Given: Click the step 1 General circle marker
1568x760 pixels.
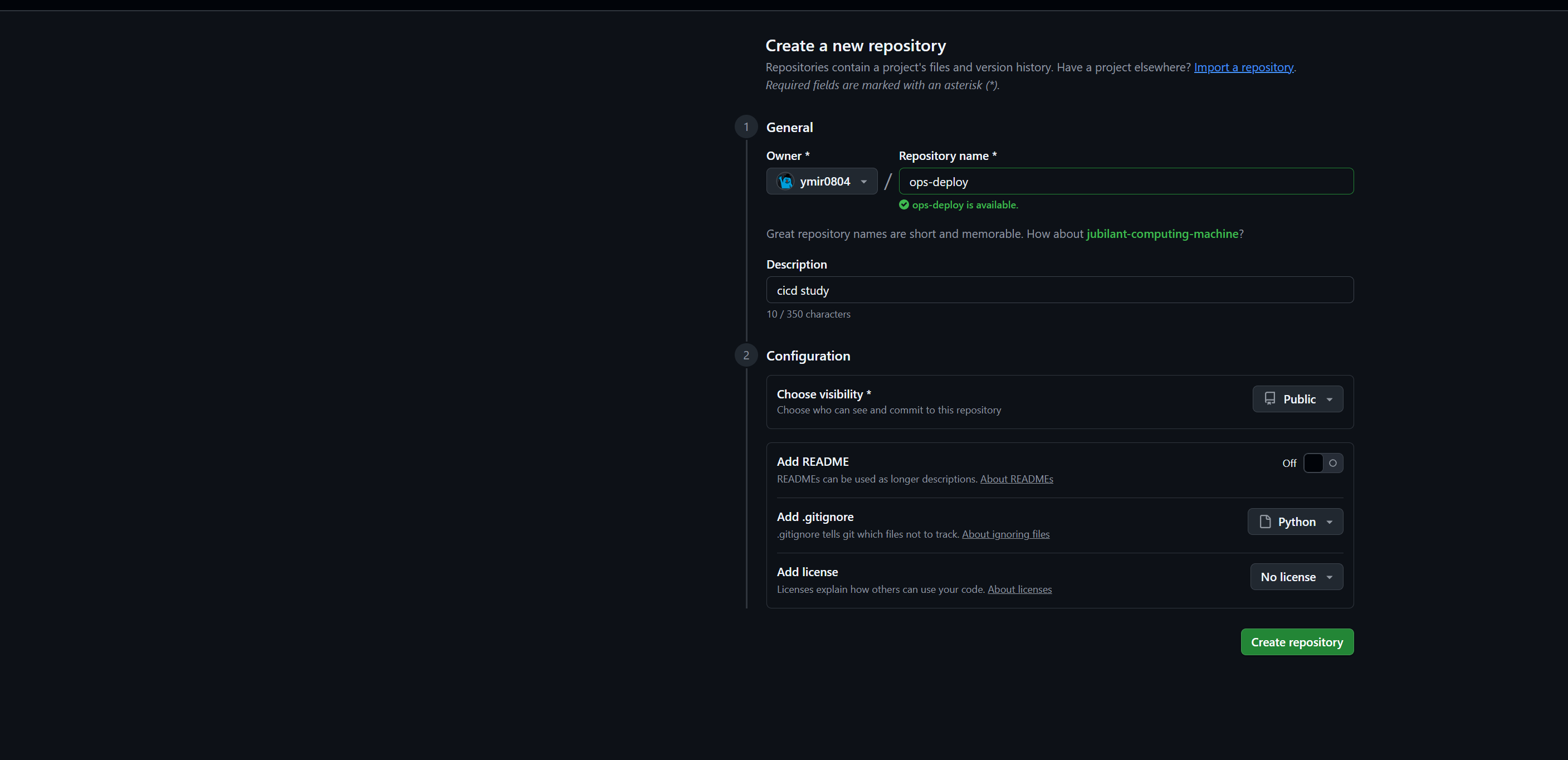Looking at the screenshot, I should coord(746,127).
